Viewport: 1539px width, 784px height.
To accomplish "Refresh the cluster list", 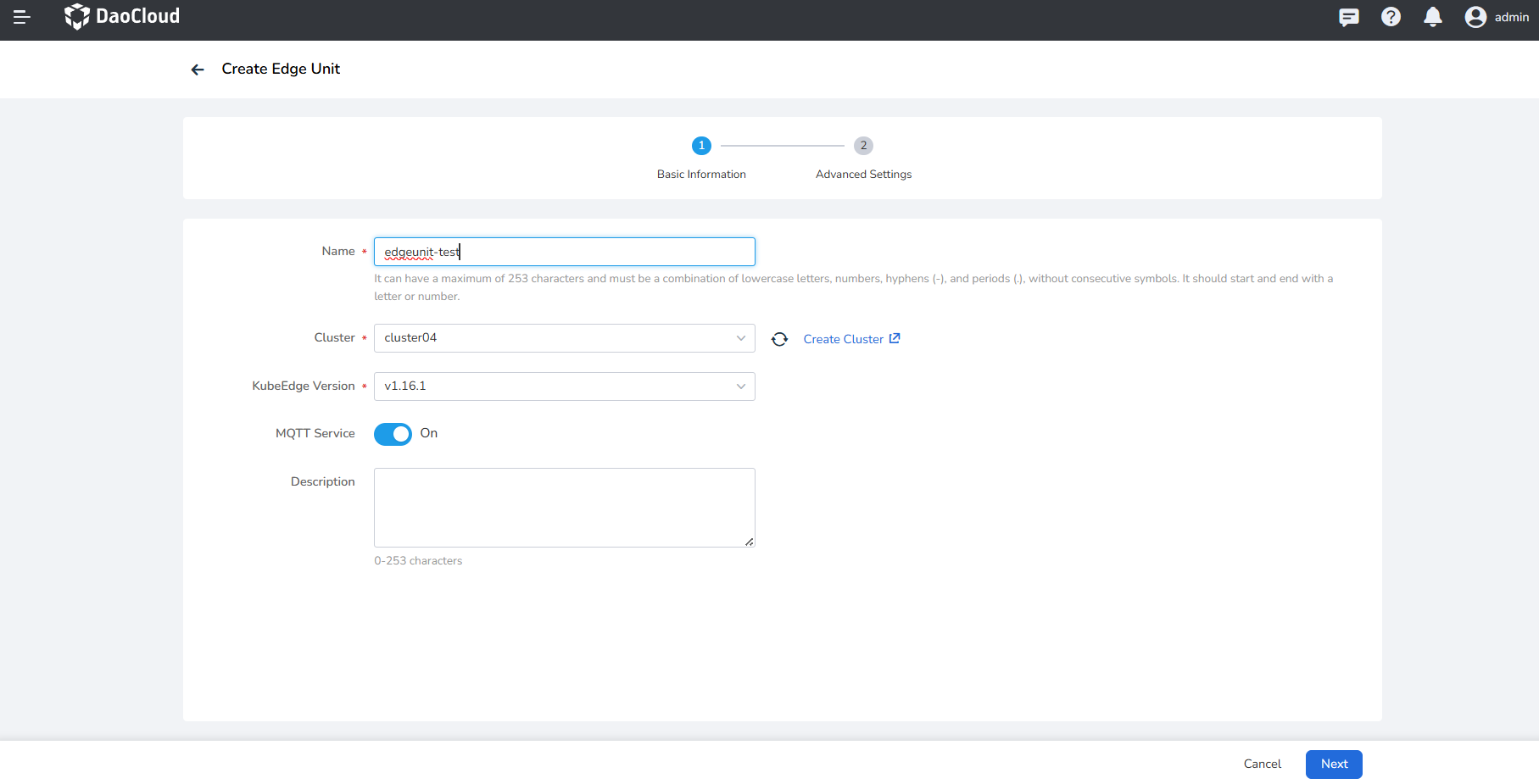I will (779, 339).
